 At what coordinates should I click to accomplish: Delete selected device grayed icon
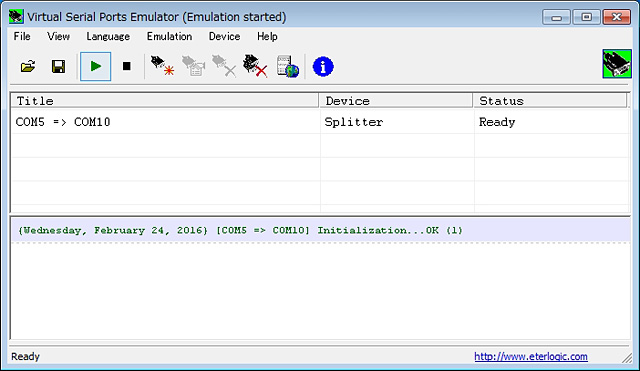point(224,66)
